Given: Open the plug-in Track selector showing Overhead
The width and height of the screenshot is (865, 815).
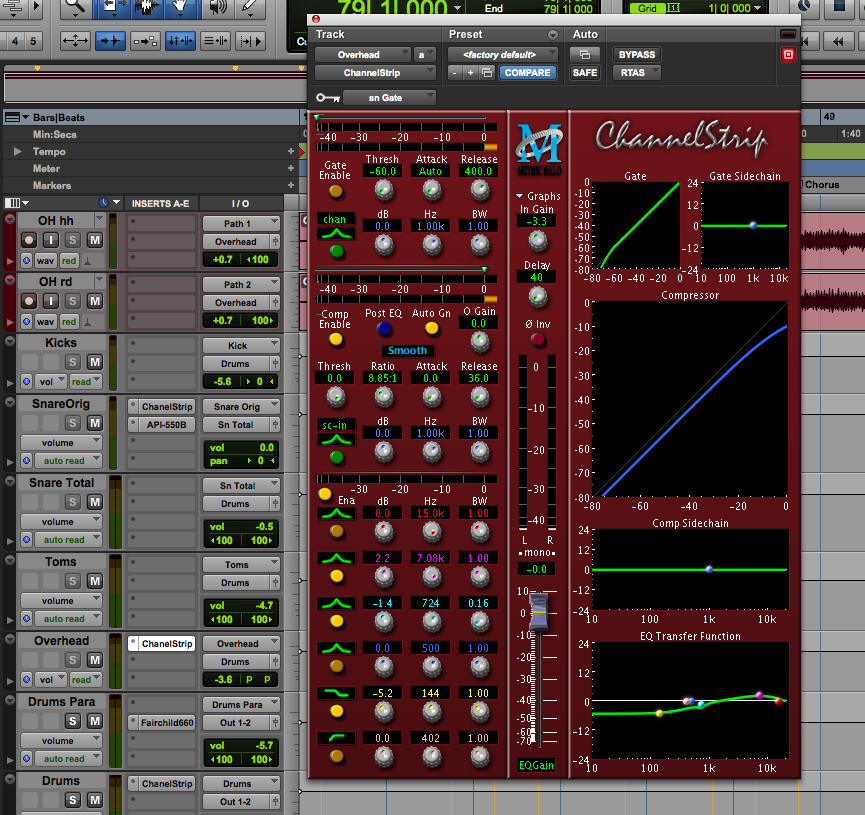Looking at the screenshot, I should tap(363, 55).
